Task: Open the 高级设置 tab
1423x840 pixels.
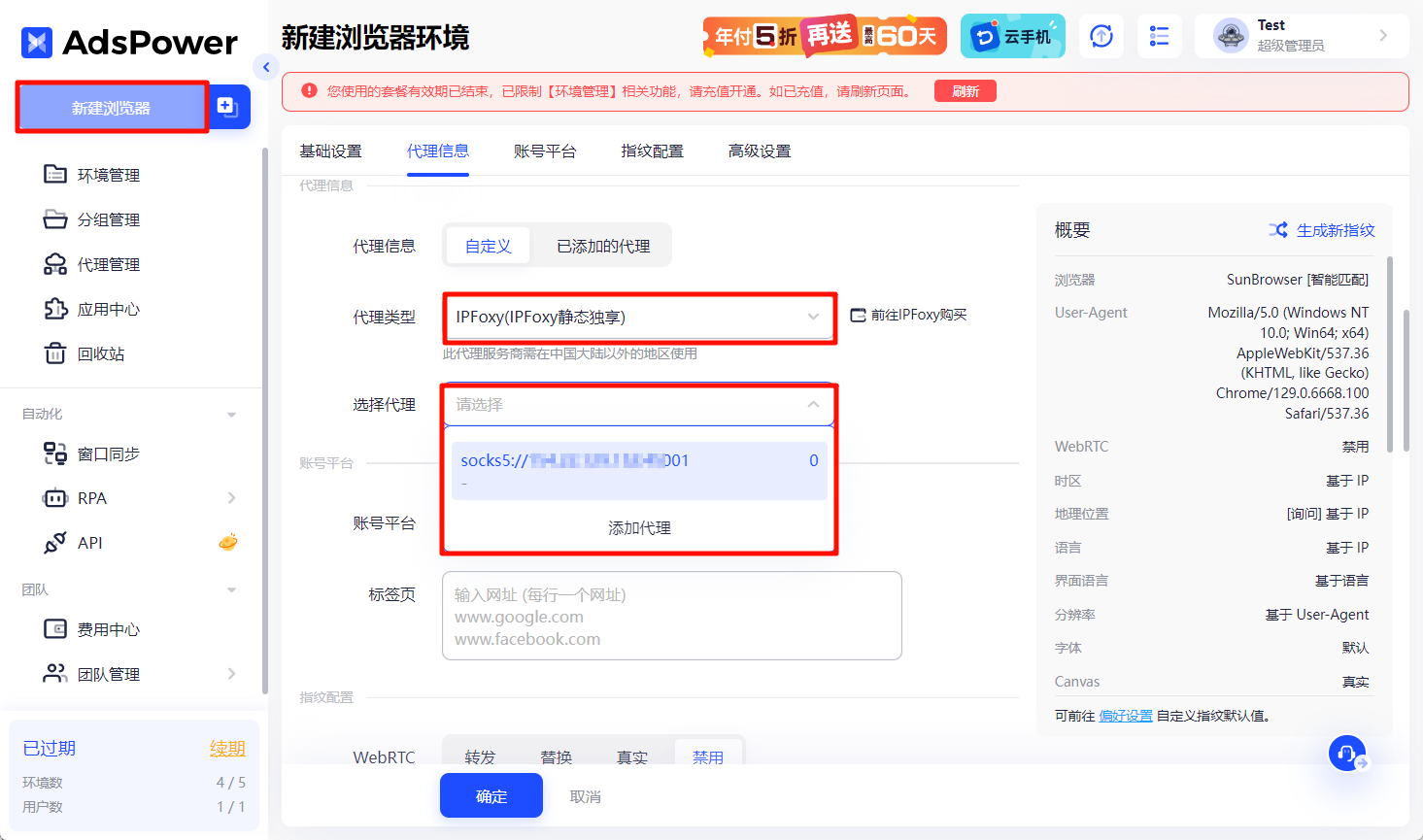Action: (759, 151)
